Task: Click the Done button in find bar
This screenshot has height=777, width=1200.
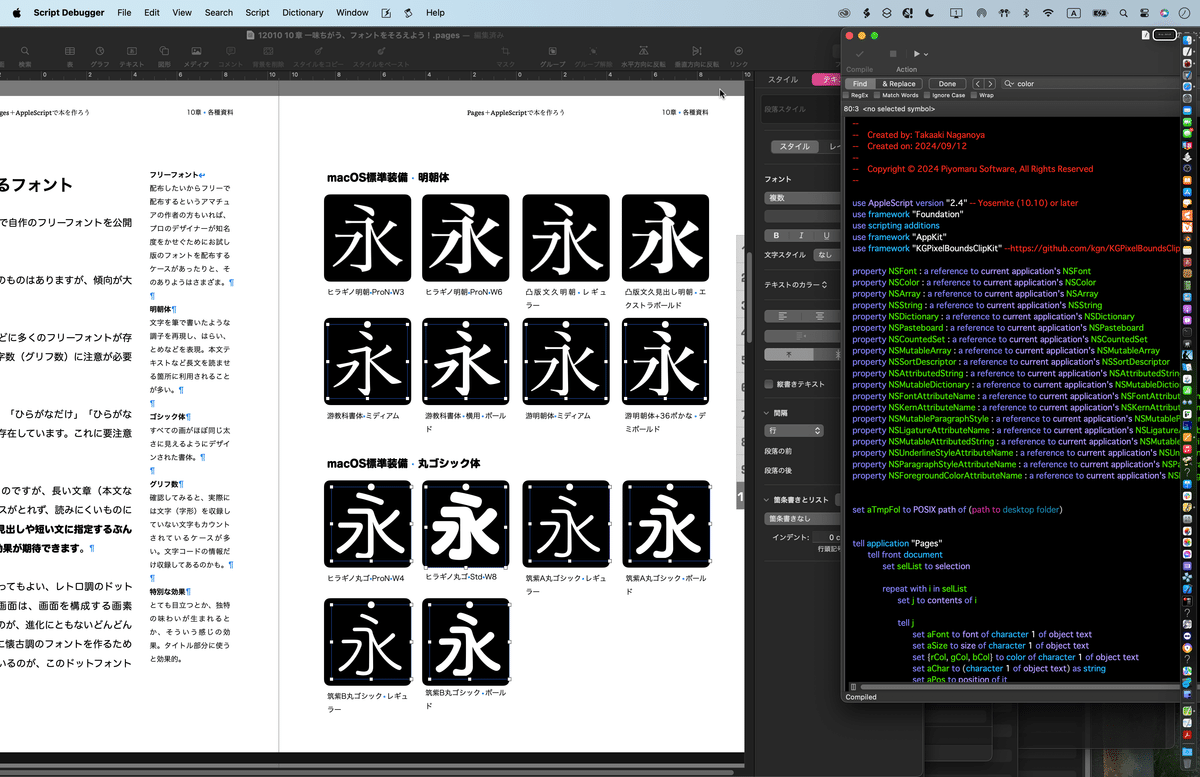Action: tap(947, 84)
